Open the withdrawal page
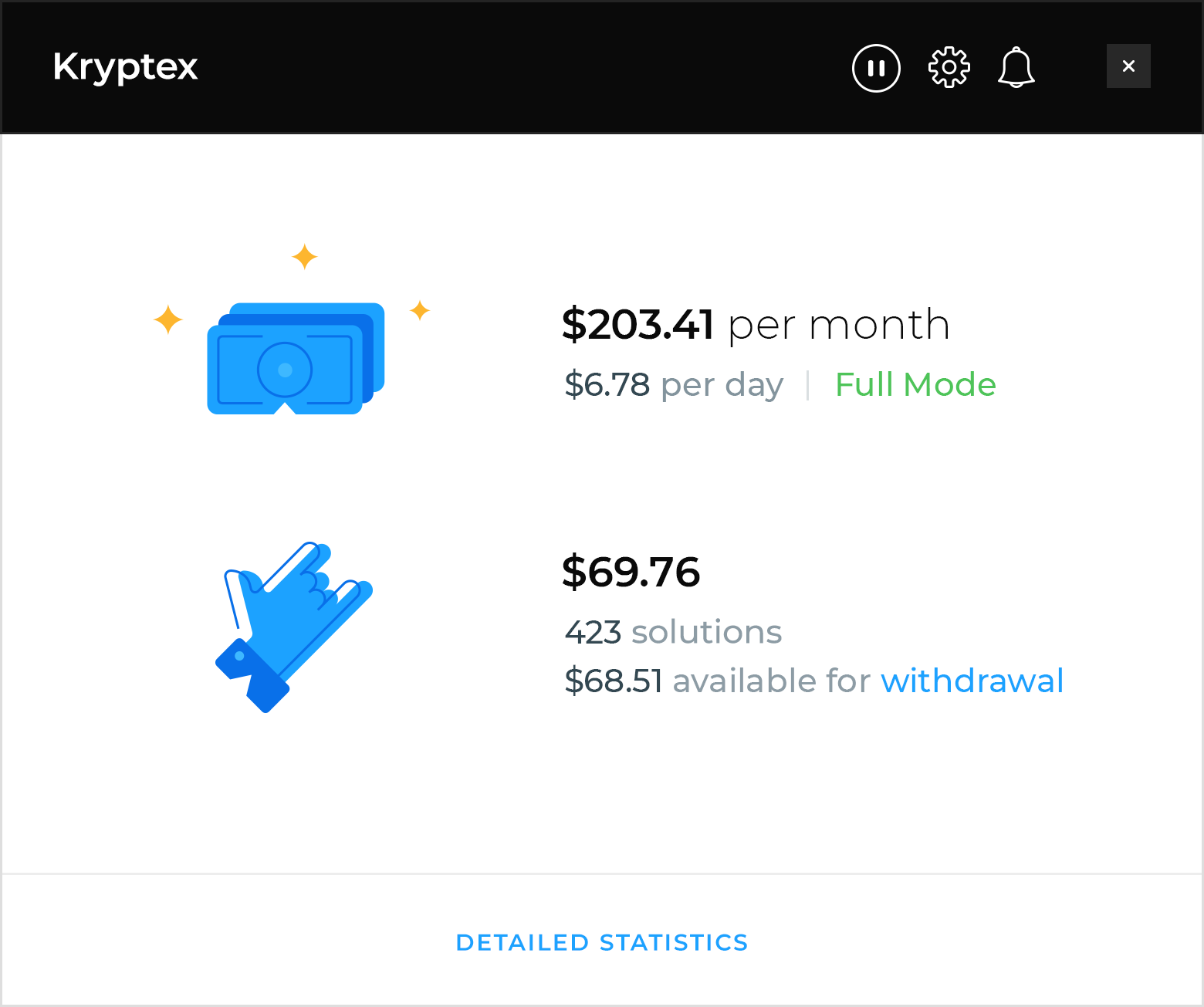 (972, 681)
